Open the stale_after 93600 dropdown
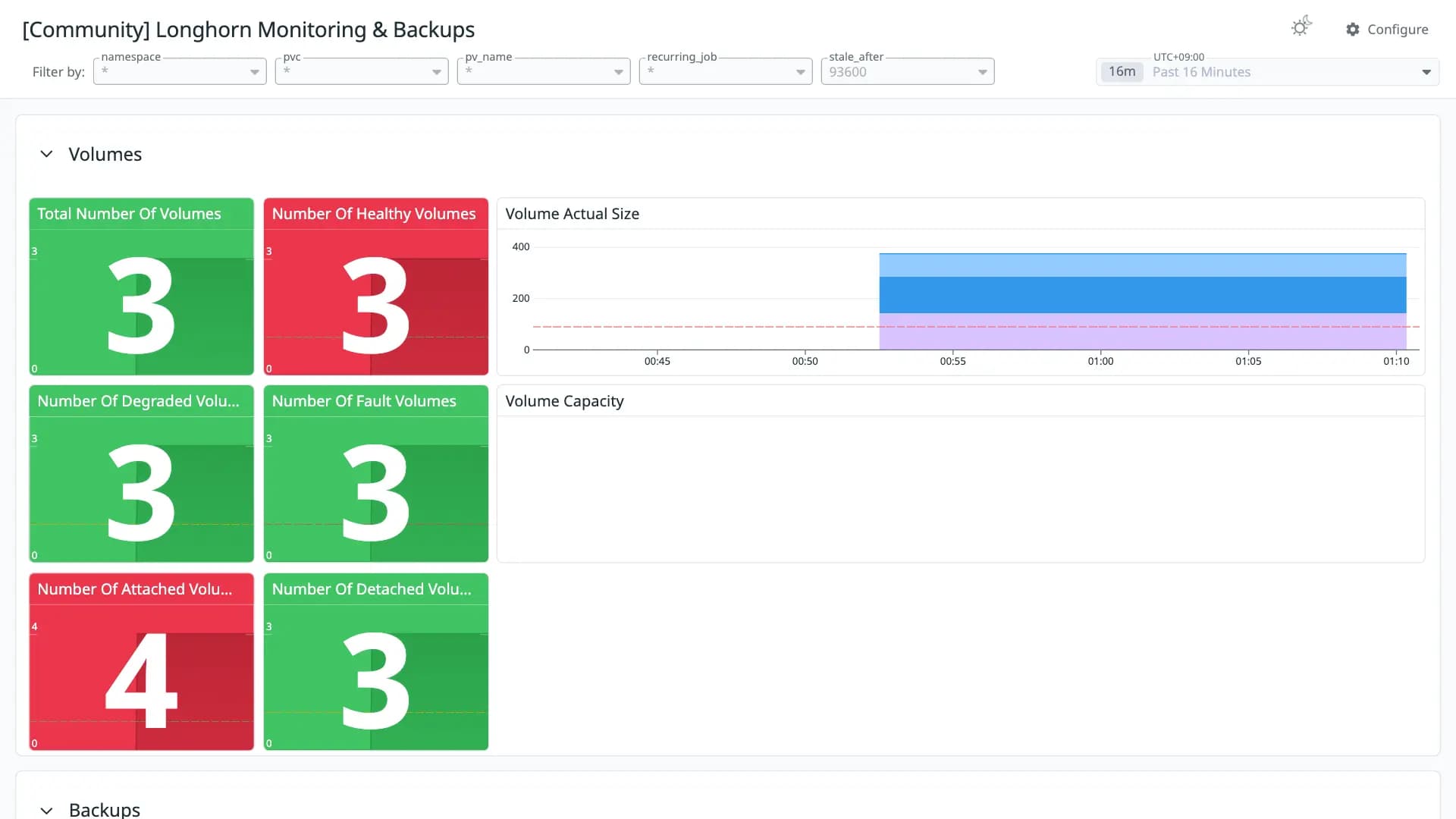This screenshot has height=819, width=1456. coord(908,71)
